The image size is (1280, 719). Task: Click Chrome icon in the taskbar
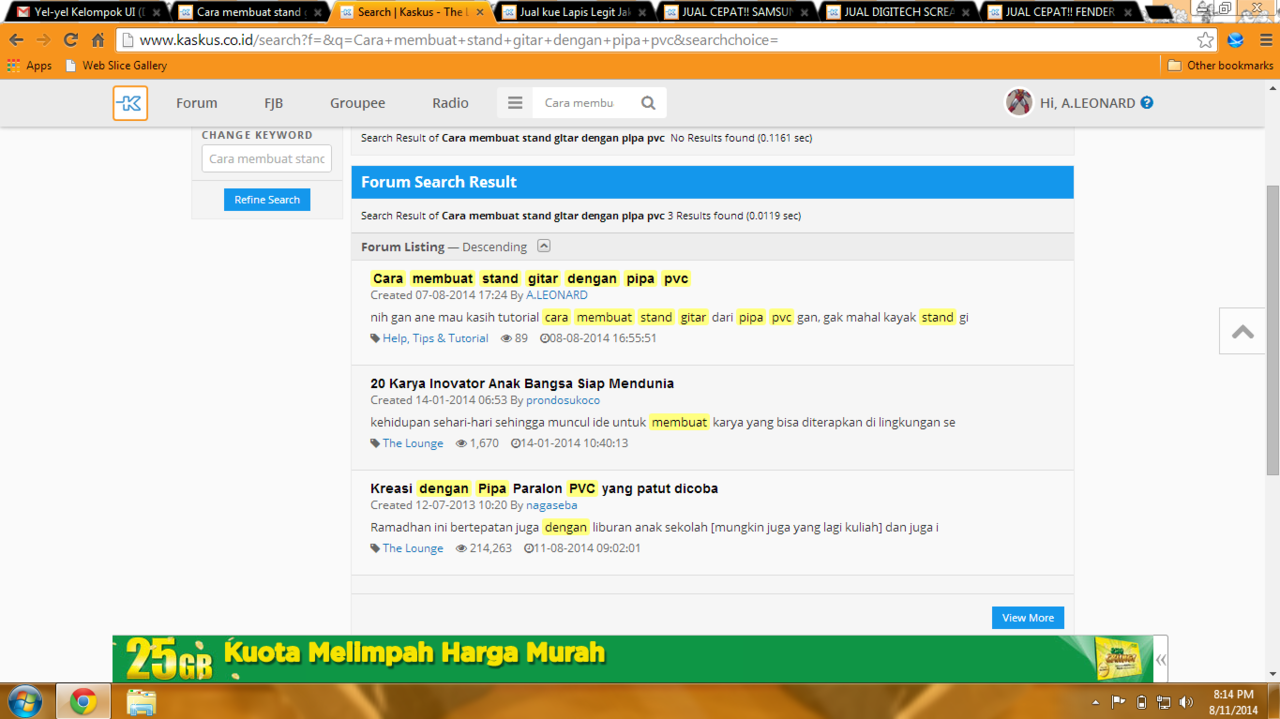(x=83, y=702)
